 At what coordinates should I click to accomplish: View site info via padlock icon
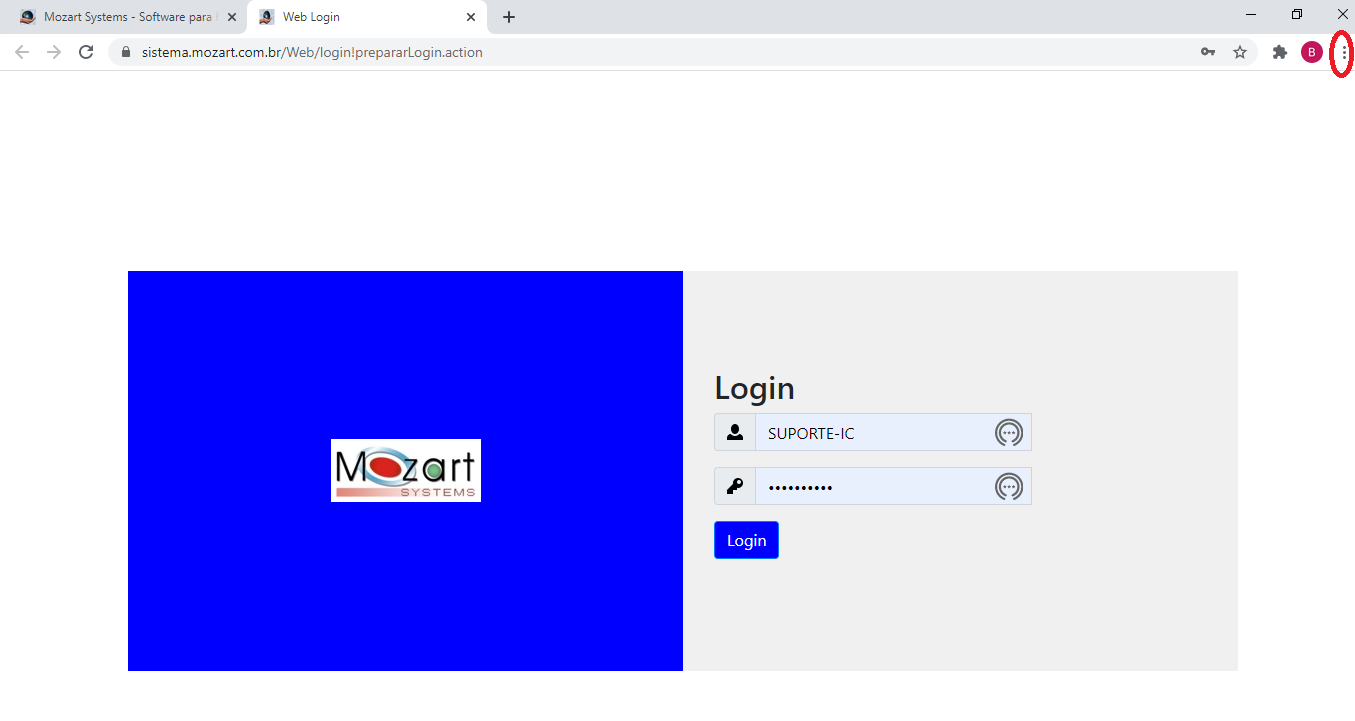pos(126,52)
